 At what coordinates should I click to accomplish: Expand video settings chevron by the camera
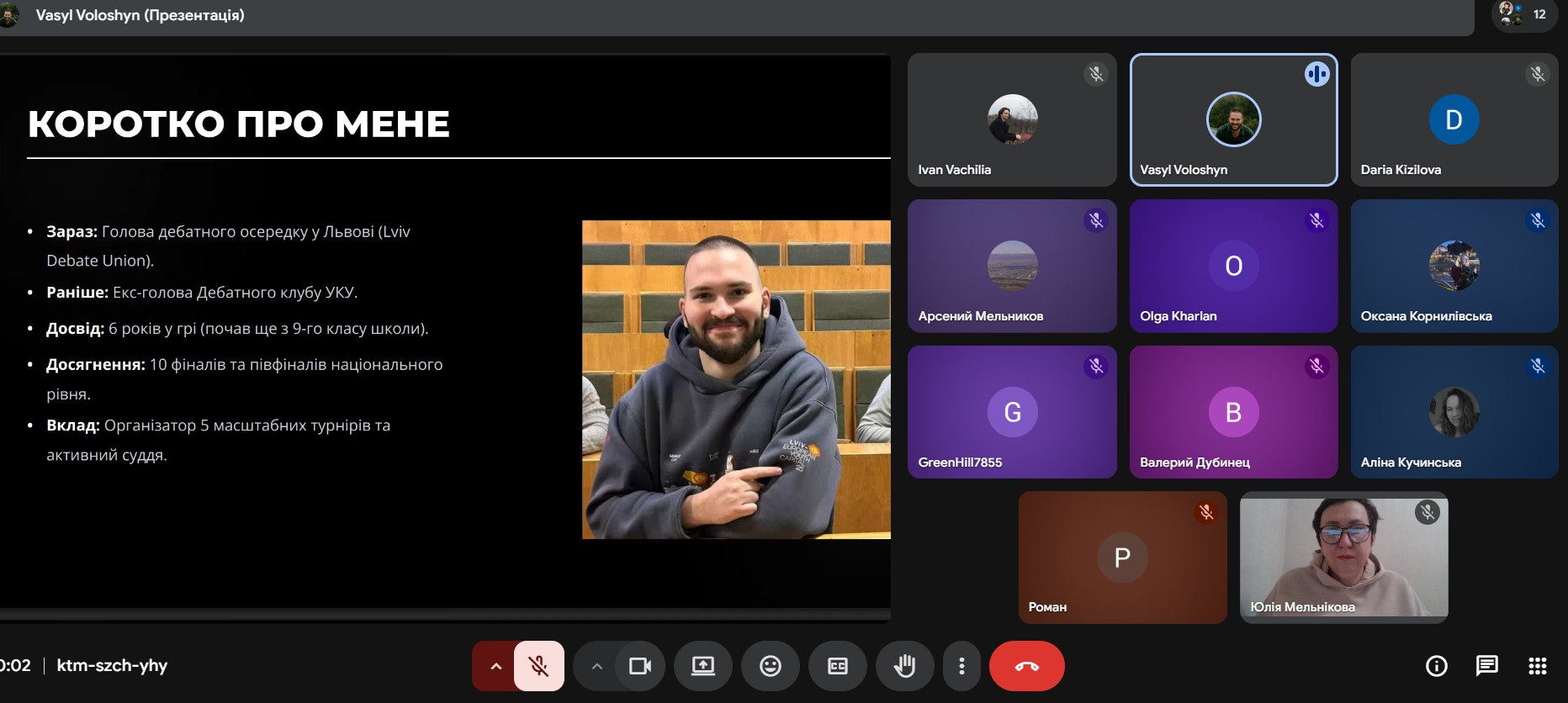[596, 666]
